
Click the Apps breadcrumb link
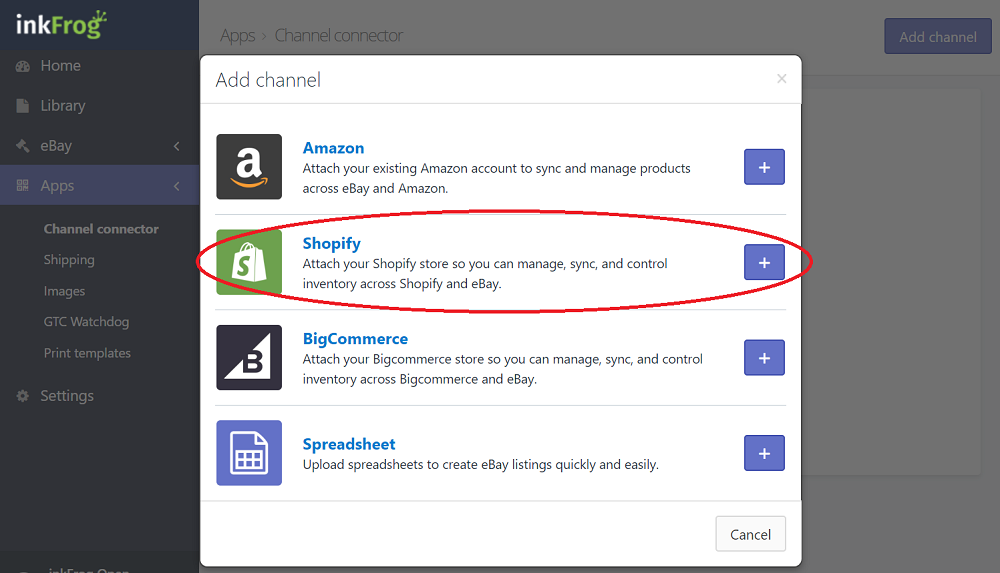237,36
